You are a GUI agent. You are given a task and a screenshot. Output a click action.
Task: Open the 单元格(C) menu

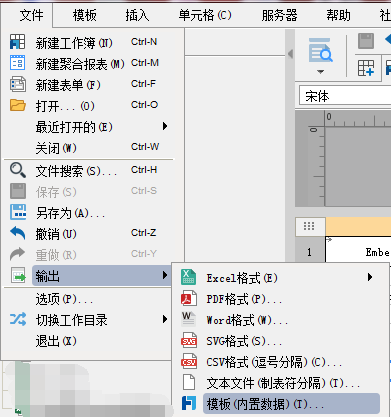tap(205, 15)
